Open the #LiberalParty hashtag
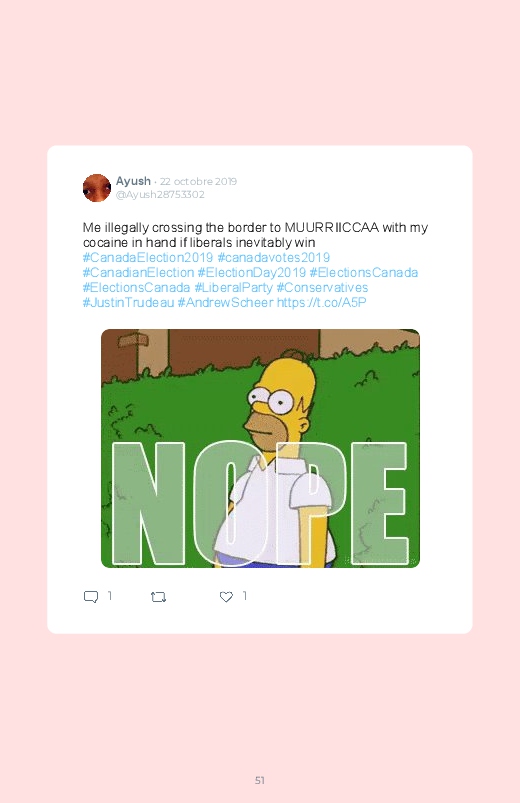The width and height of the screenshot is (520, 803). 233,287
